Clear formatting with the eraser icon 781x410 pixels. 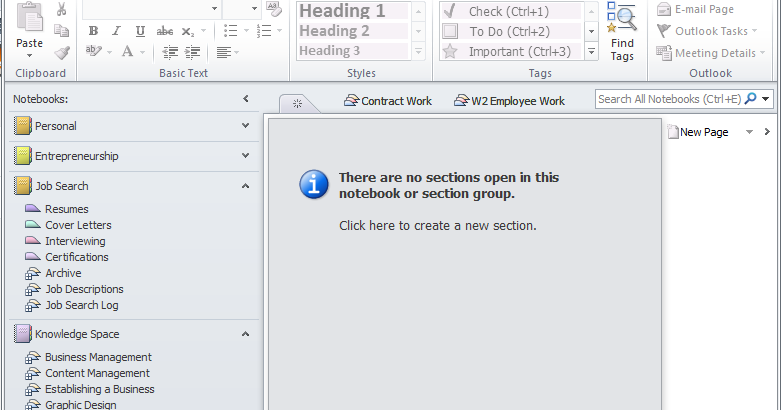point(274,8)
